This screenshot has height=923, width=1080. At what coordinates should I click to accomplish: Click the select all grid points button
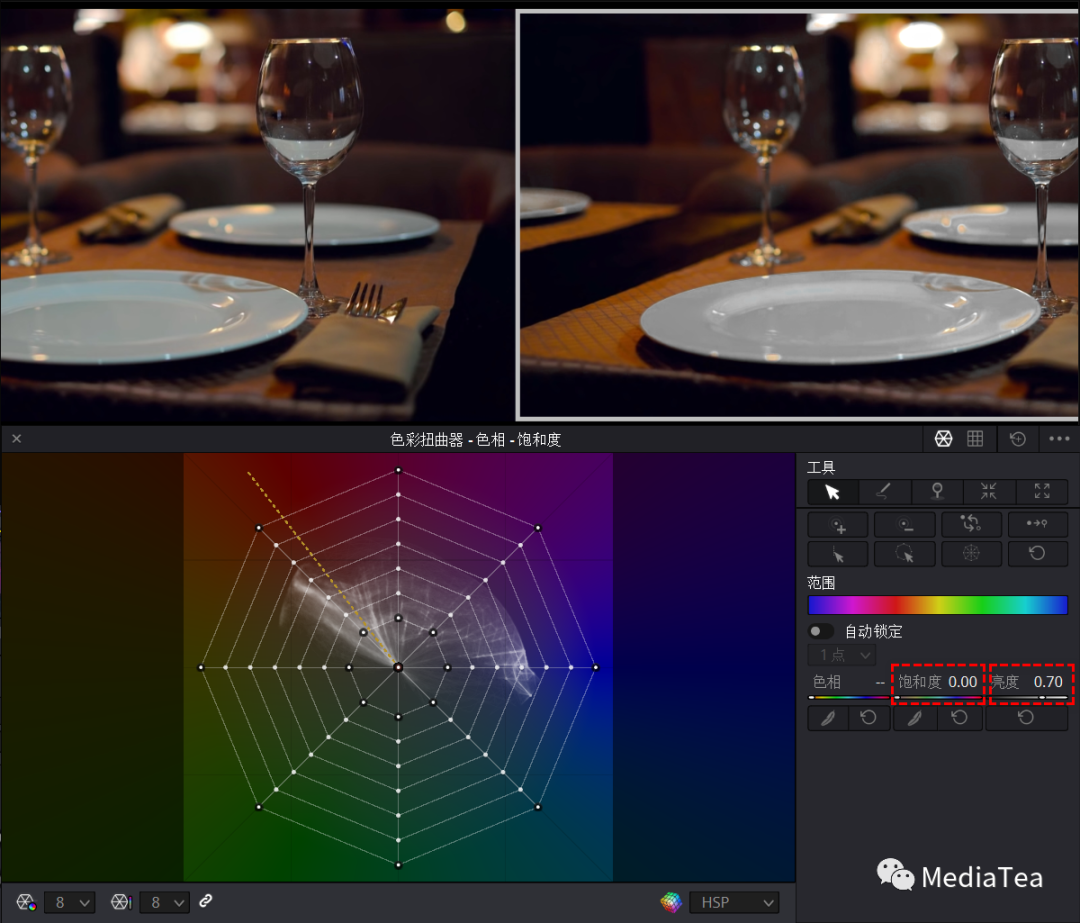coord(971,554)
